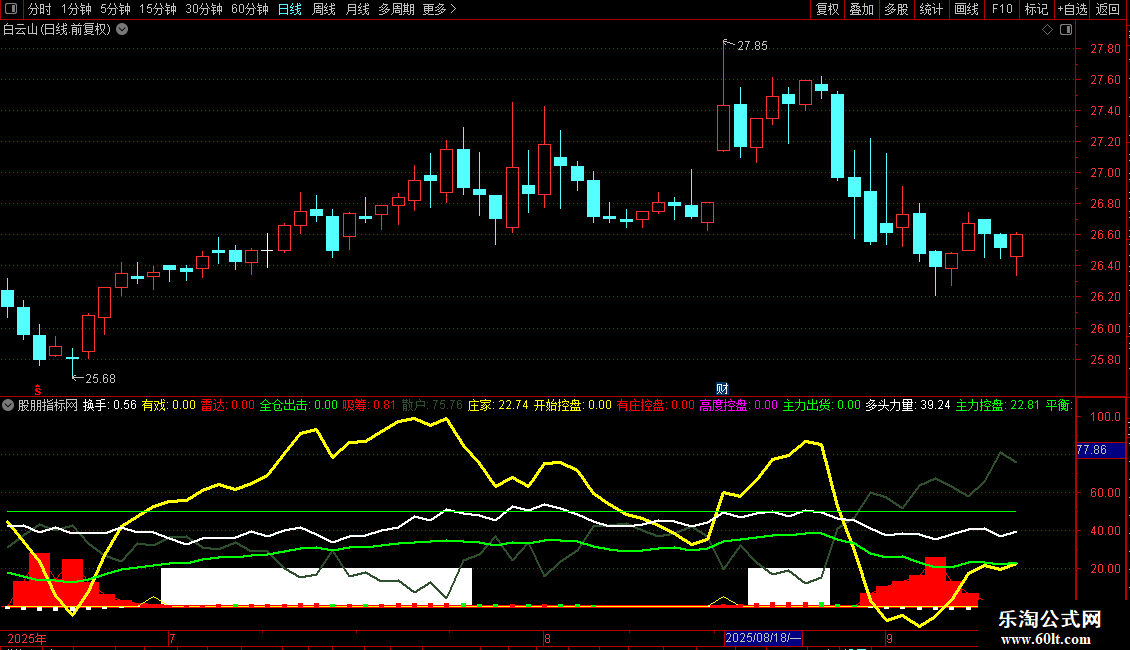Screen dimensions: 1130x650
Task: Click the diamond marker icon above chart
Action: click(x=1048, y=30)
